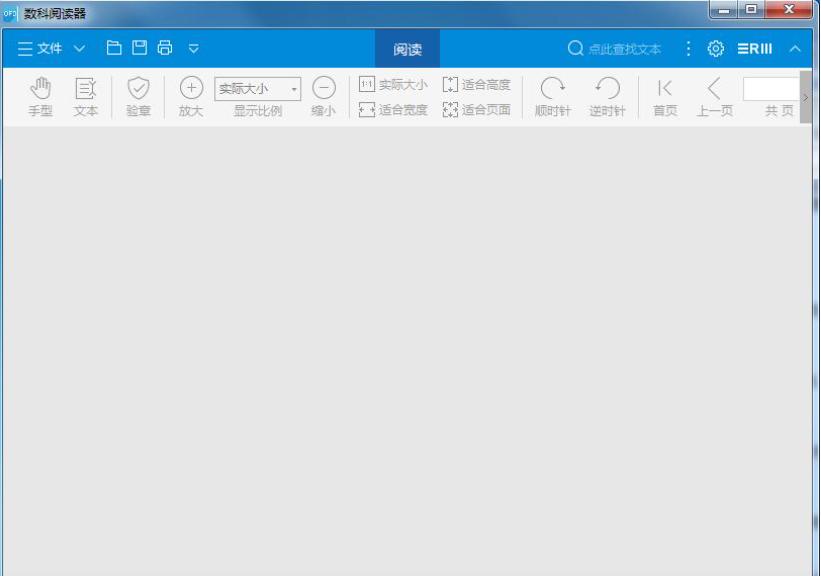Click the printer icon
The width and height of the screenshot is (821, 576).
(x=165, y=48)
